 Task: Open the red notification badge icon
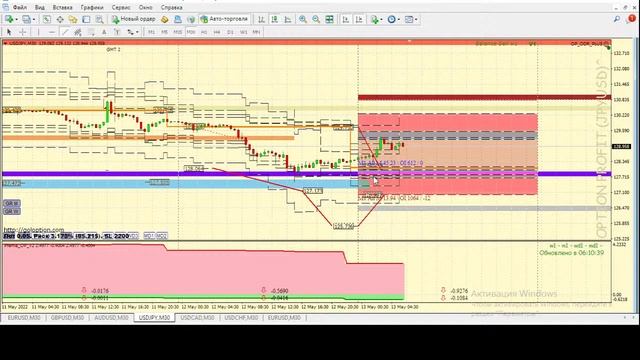pyautogui.click(x=631, y=19)
